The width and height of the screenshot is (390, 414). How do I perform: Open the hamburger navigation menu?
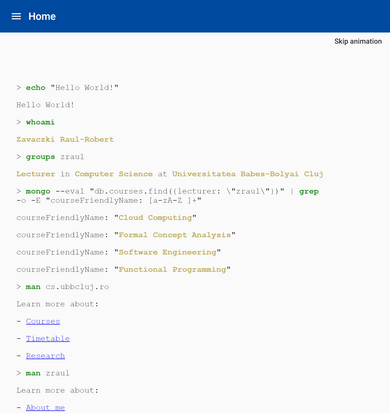tap(16, 16)
